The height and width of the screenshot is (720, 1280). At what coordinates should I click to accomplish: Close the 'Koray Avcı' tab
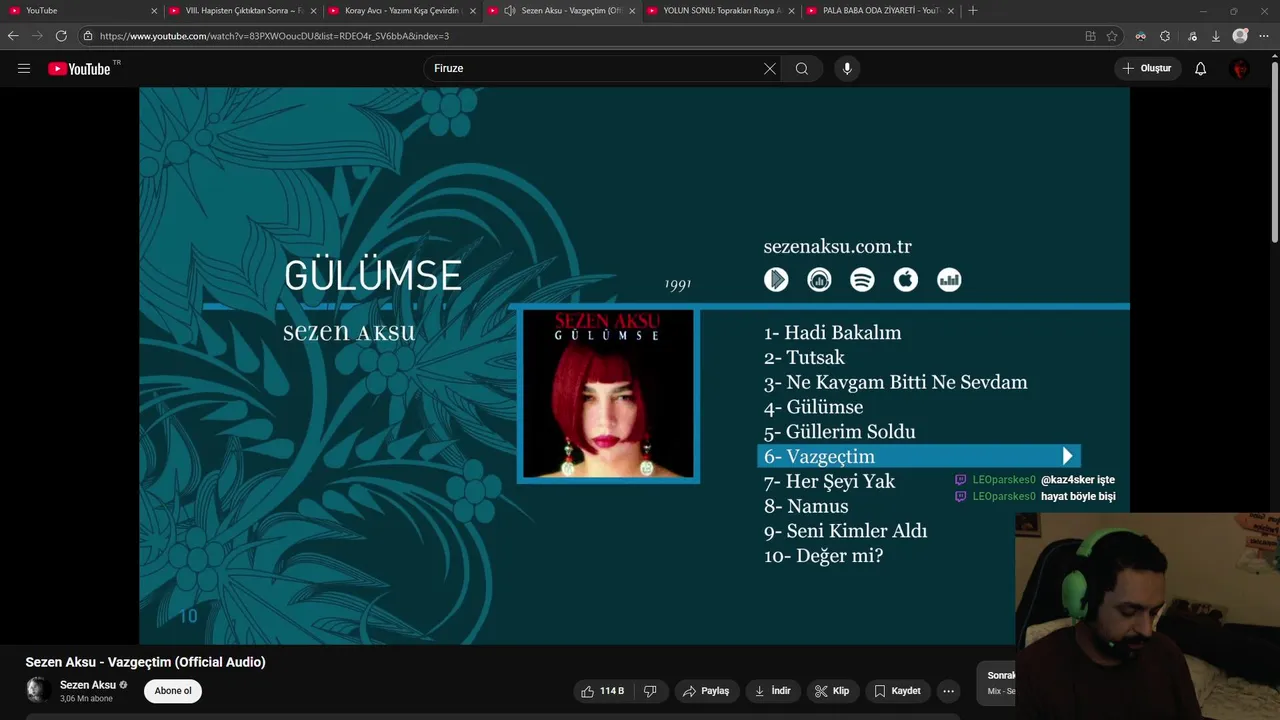472,10
